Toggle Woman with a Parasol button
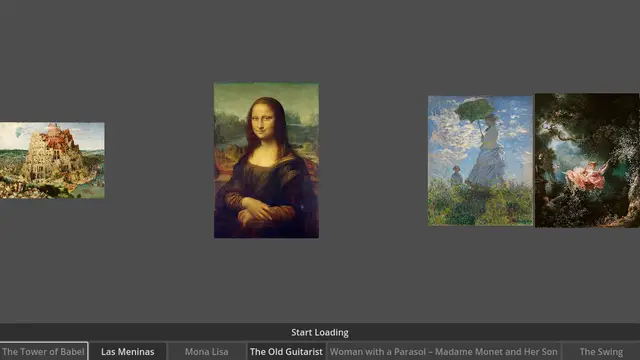640x360 pixels. tap(444, 351)
